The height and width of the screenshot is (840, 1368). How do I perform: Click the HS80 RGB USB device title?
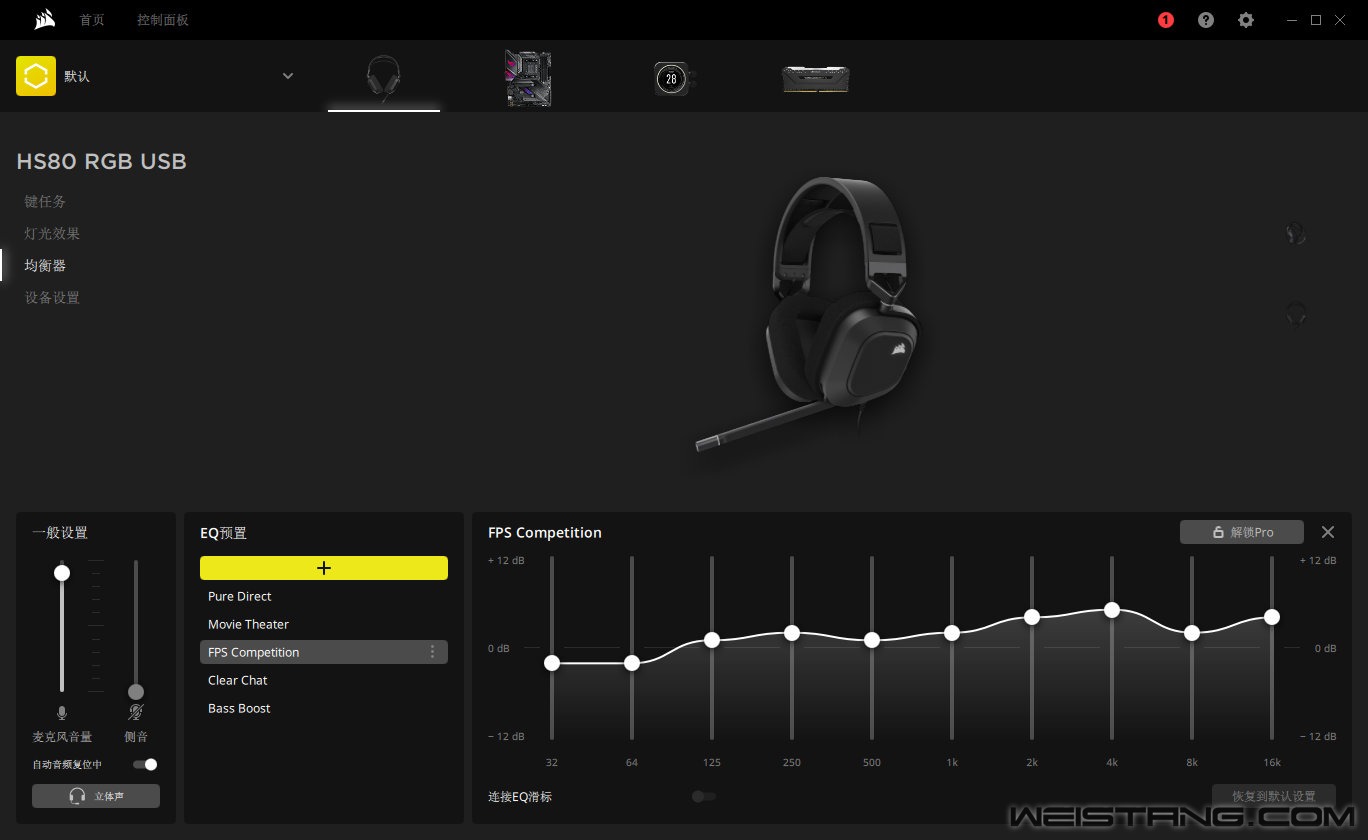point(102,162)
